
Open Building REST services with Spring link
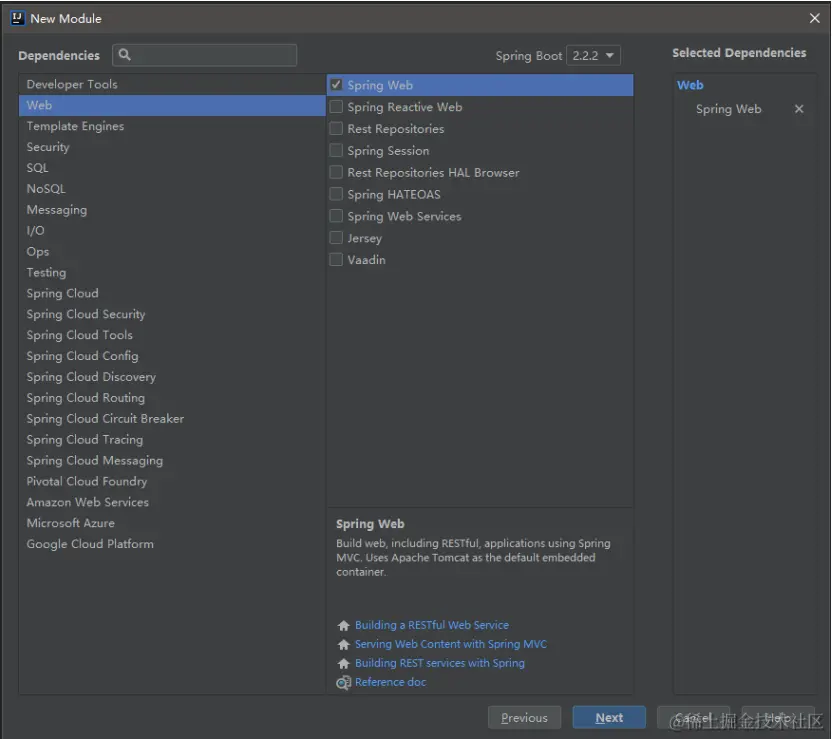click(x=440, y=663)
